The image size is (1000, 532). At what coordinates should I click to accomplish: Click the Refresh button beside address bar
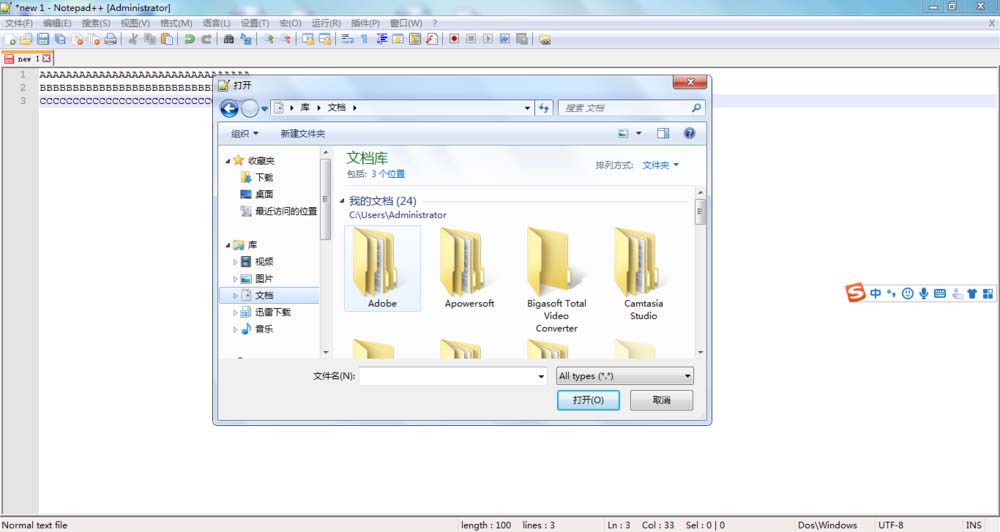tap(543, 108)
